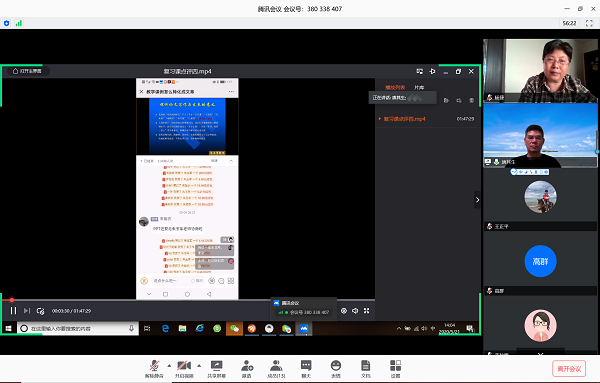Switch to the library tab in player
The image size is (600, 383).
[x=419, y=87]
